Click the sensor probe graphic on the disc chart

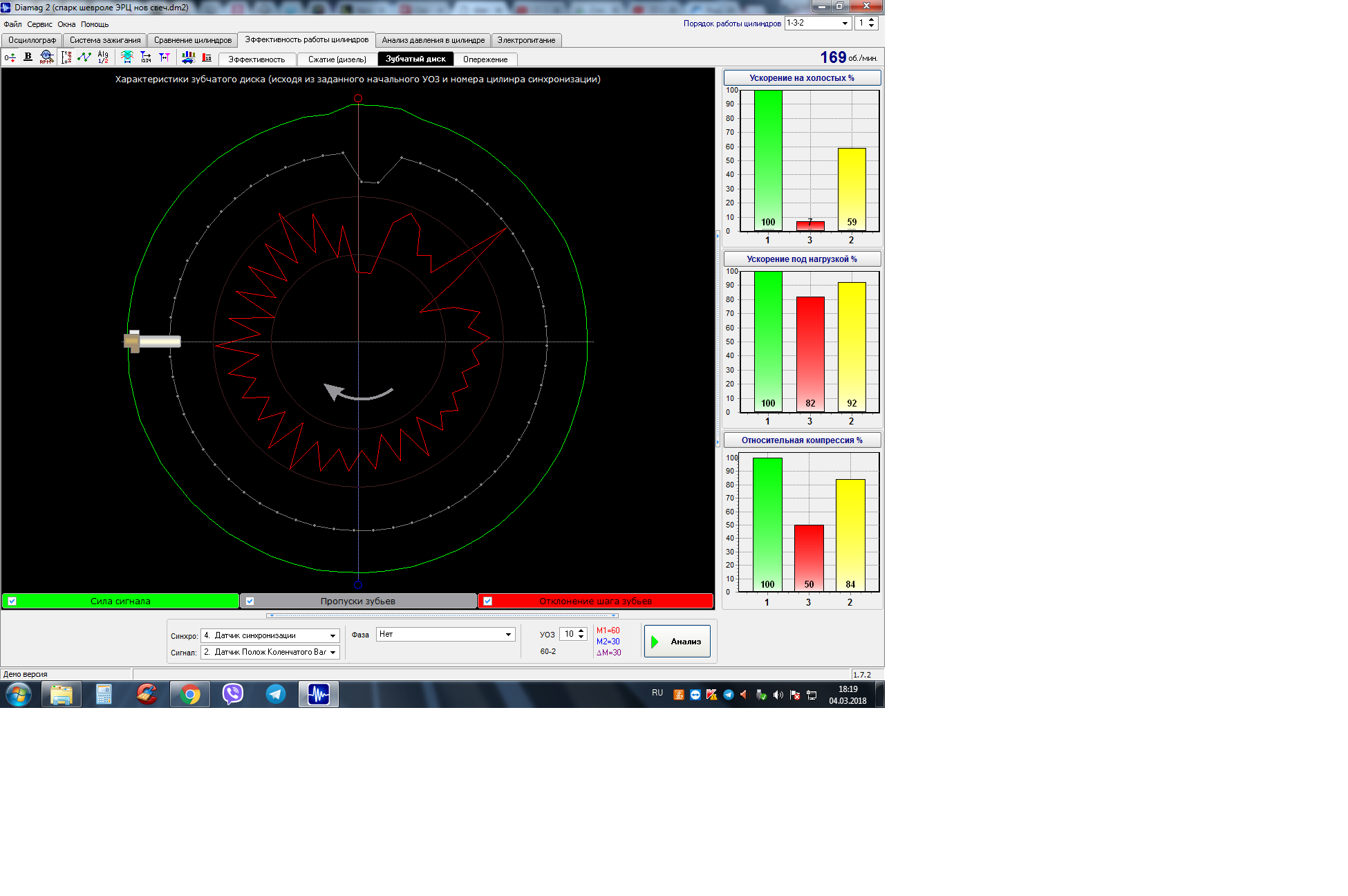tap(152, 341)
